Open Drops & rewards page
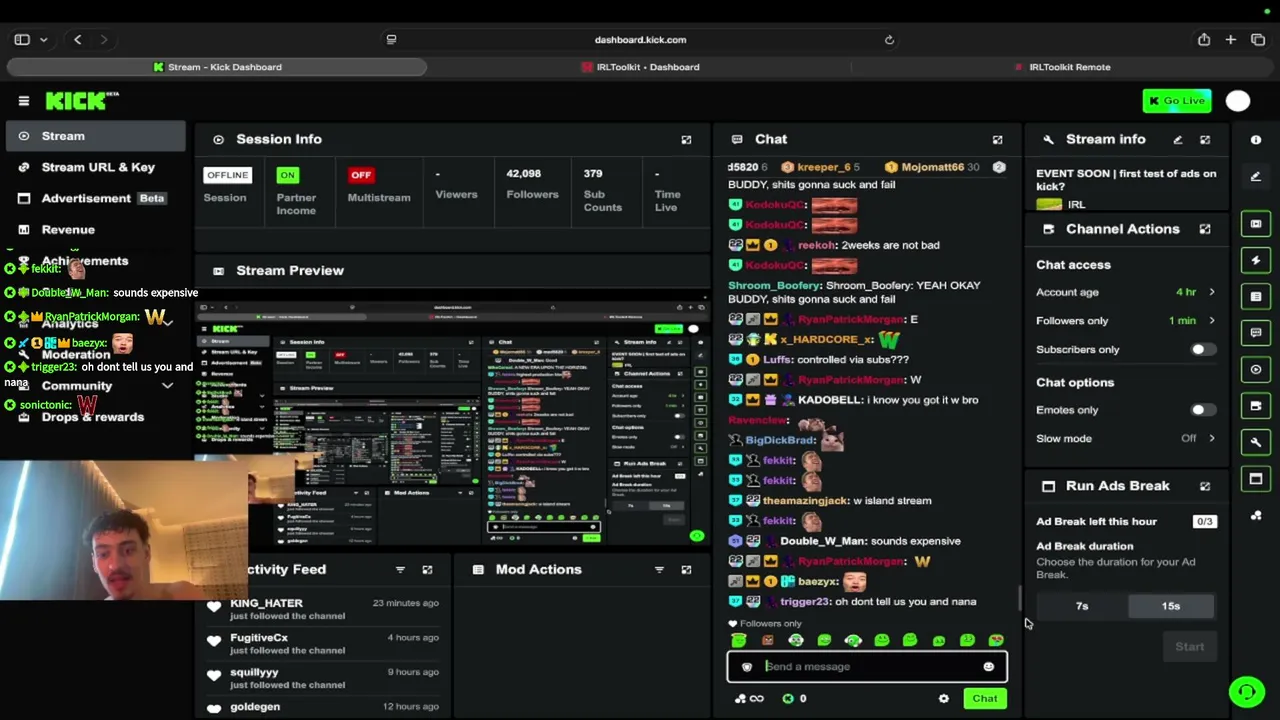1280x720 pixels. click(95, 417)
